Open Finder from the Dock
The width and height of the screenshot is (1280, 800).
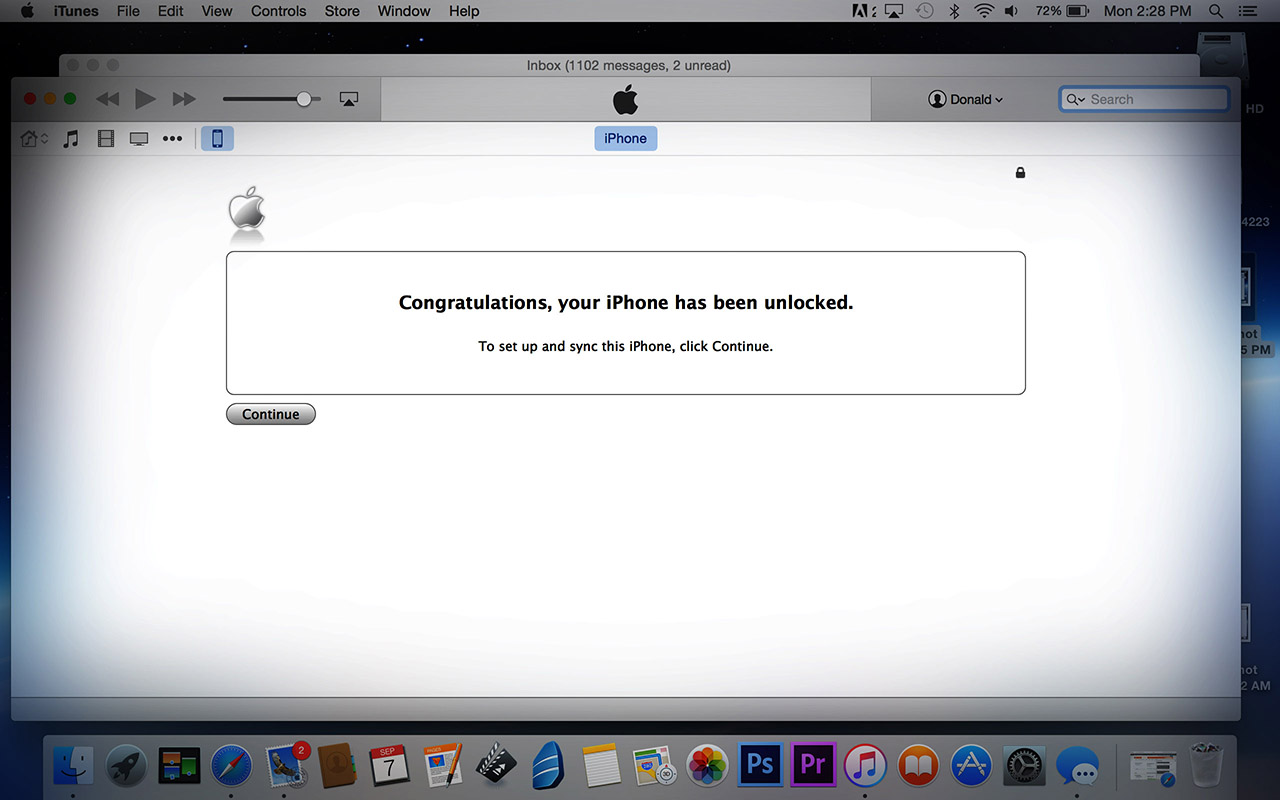coord(73,766)
